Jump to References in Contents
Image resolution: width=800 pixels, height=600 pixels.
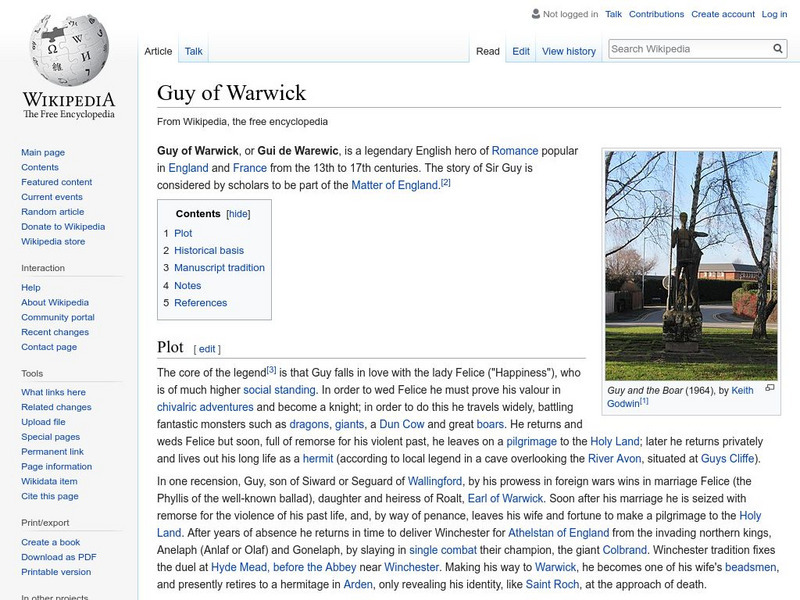point(201,303)
